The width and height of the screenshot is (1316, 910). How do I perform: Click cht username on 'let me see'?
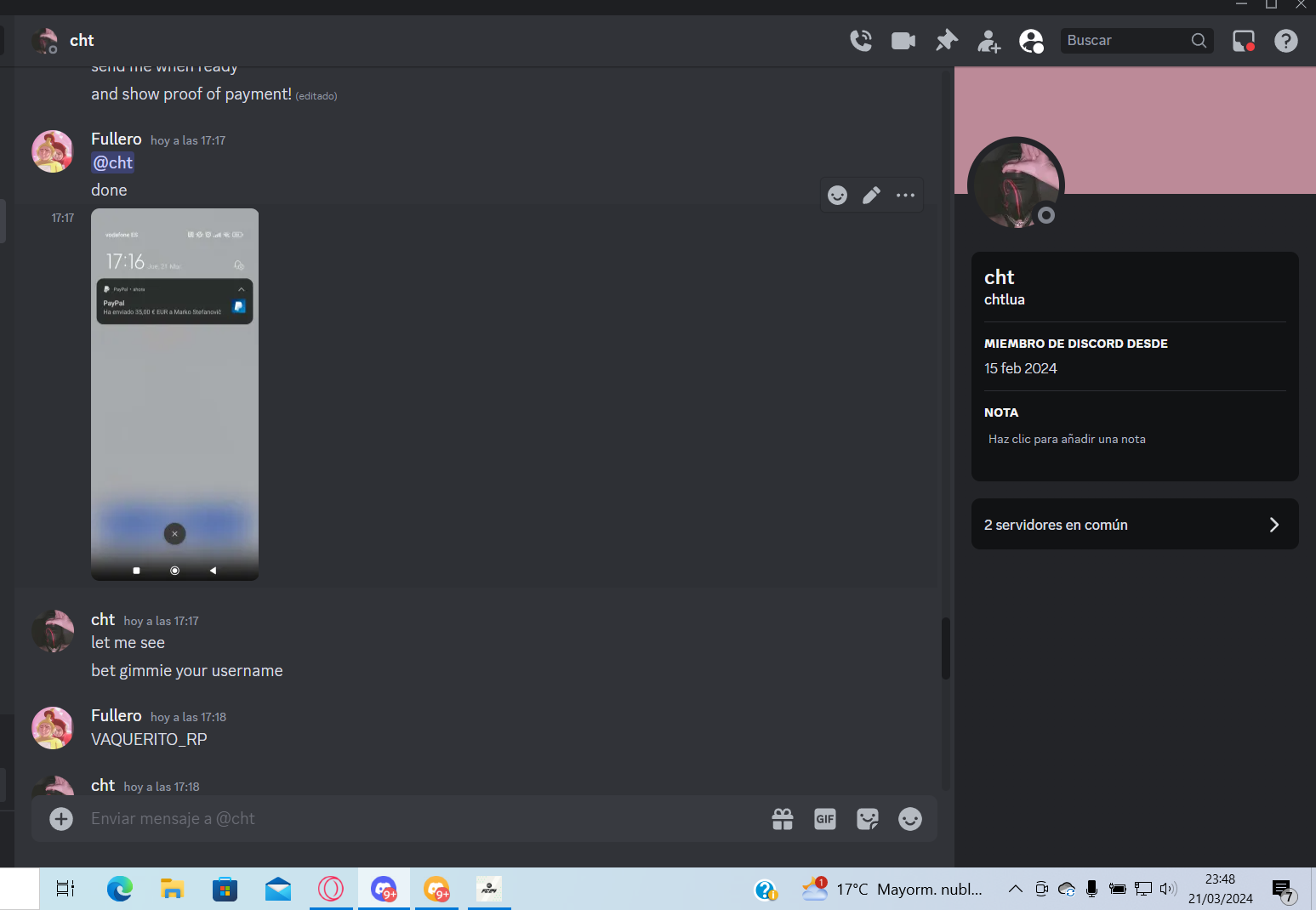tap(103, 619)
